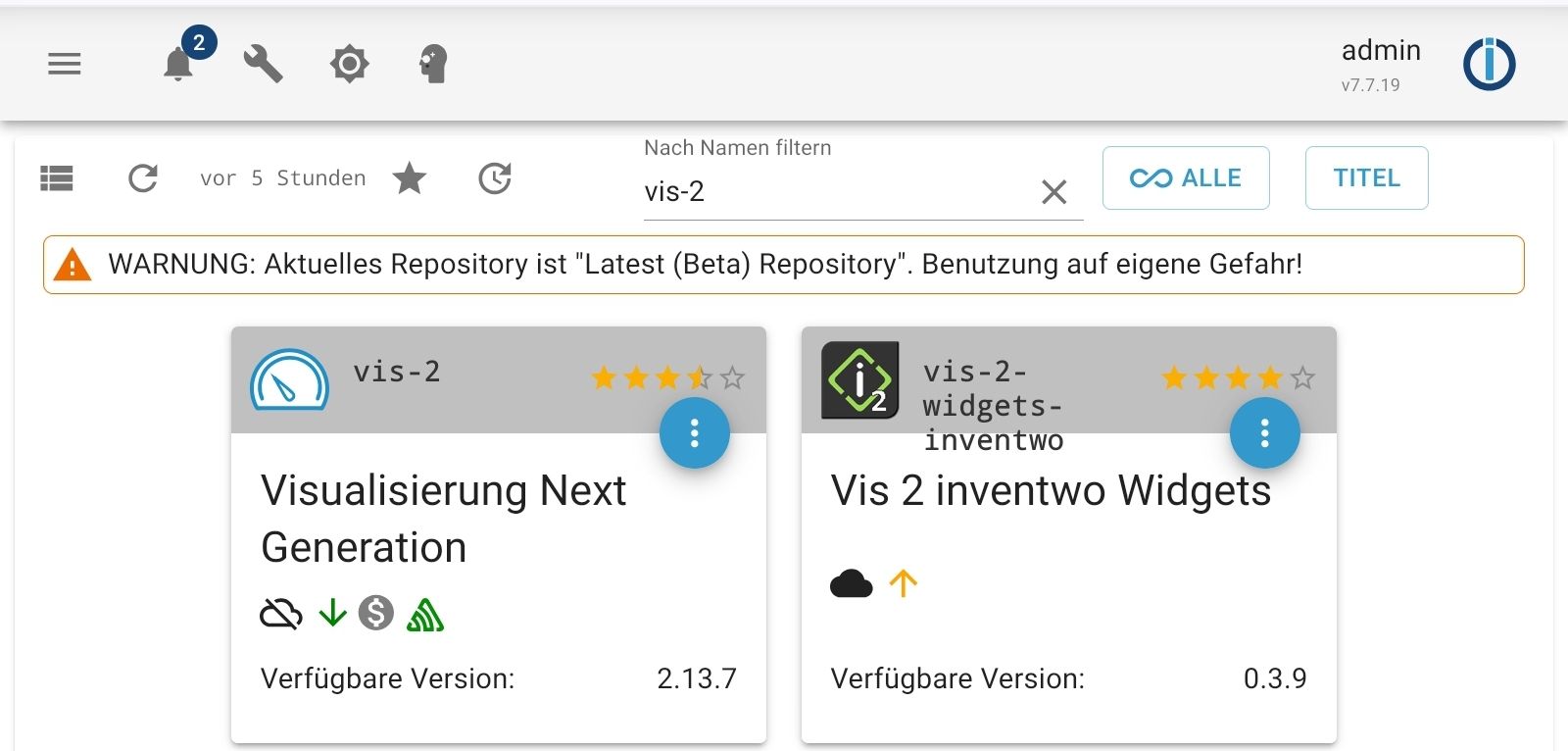
Task: Click the ioBroker logo at top right
Action: coord(1489,65)
